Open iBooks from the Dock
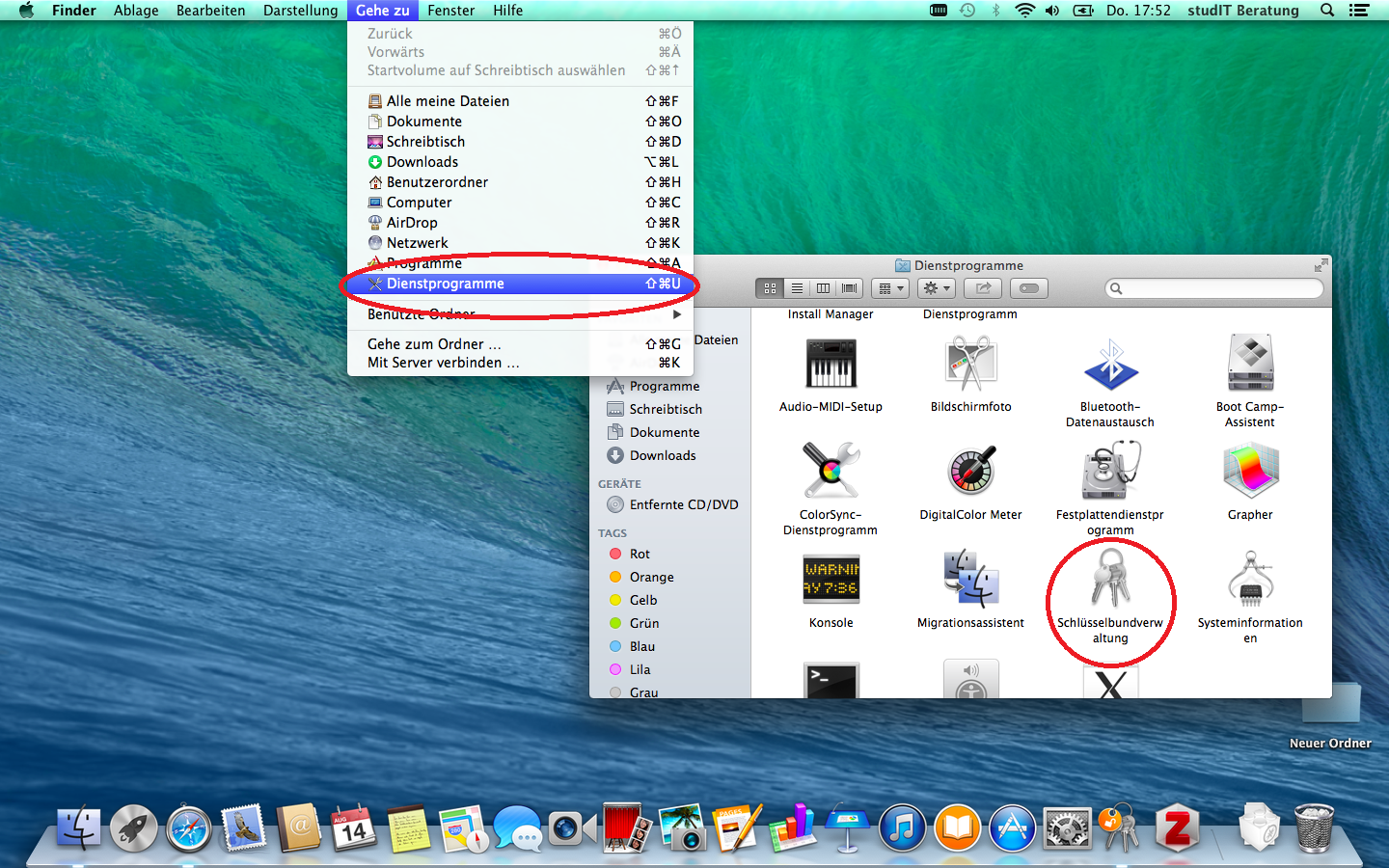Viewport: 1389px width, 868px height. (958, 827)
